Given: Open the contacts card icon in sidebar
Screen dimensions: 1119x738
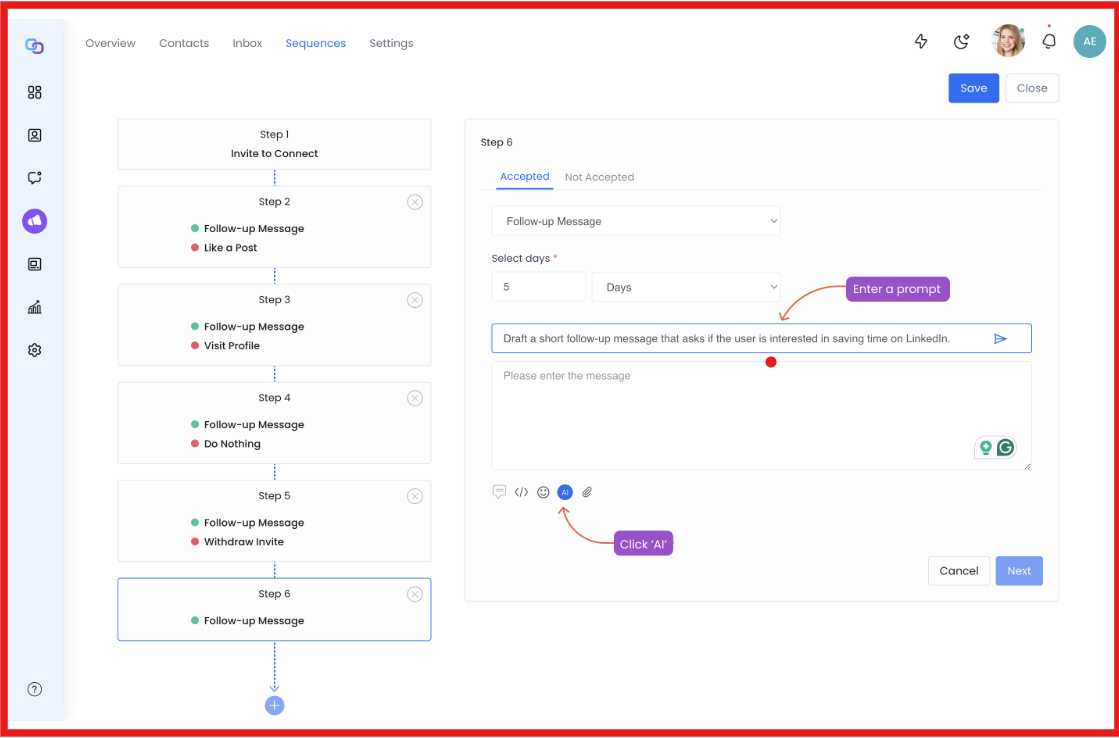Looking at the screenshot, I should pos(34,135).
